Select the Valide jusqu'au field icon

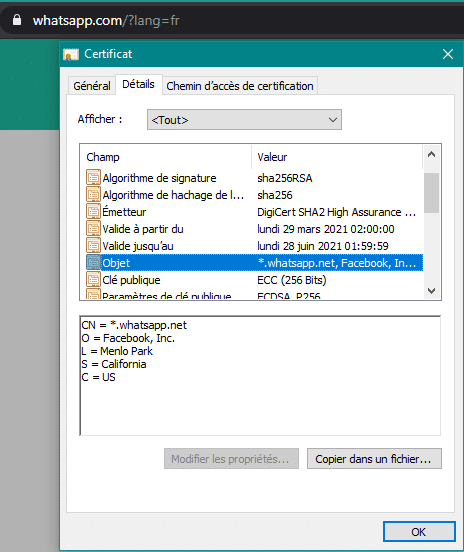pos(93,246)
